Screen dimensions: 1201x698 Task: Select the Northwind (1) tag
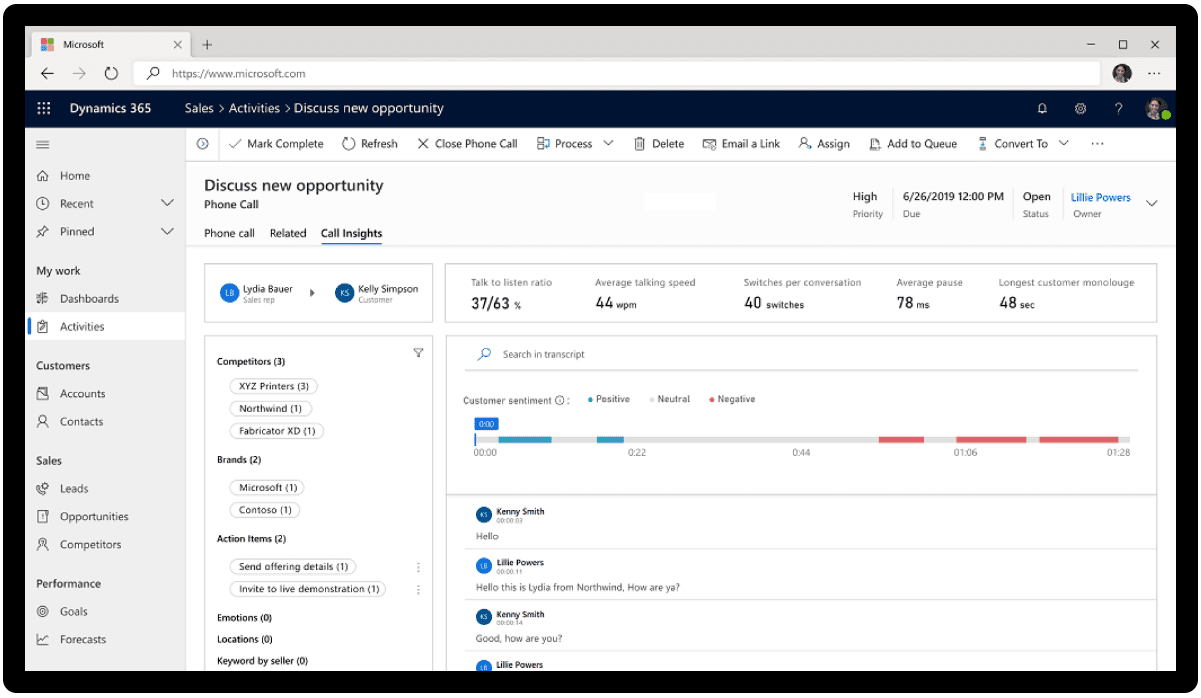[270, 408]
